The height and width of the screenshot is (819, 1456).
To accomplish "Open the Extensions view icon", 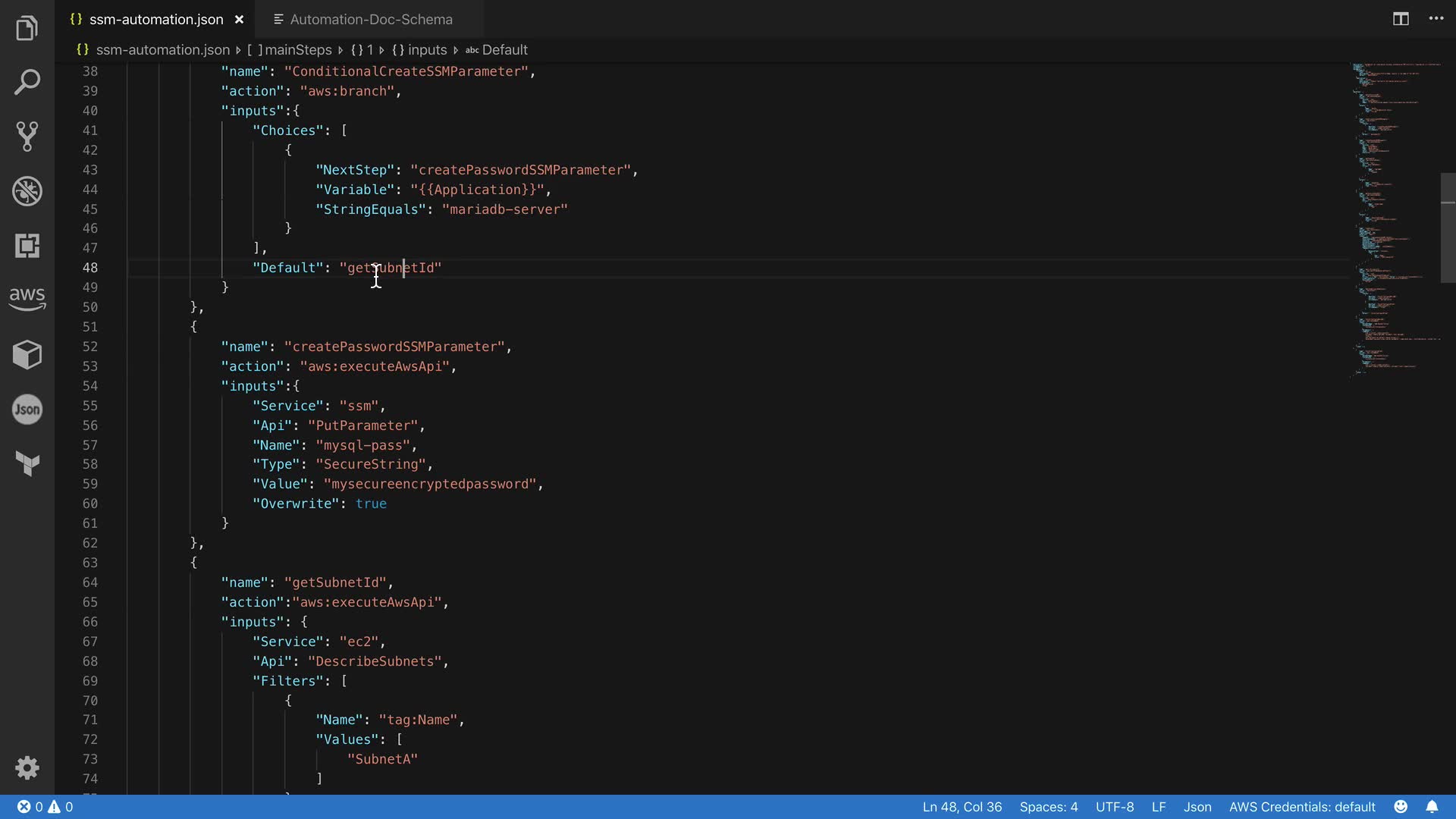I will coord(27,246).
